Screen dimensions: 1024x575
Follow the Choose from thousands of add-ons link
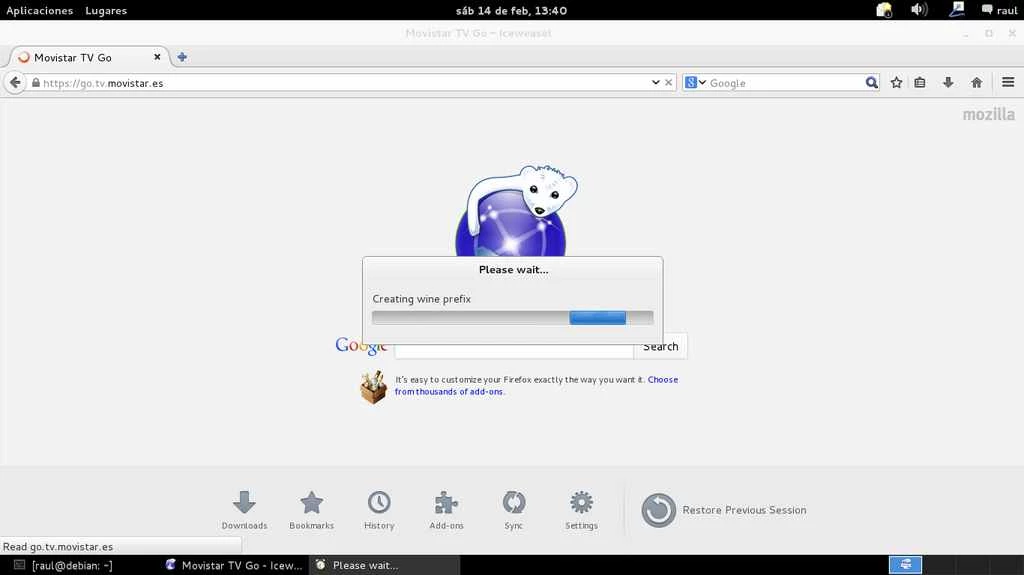536,386
